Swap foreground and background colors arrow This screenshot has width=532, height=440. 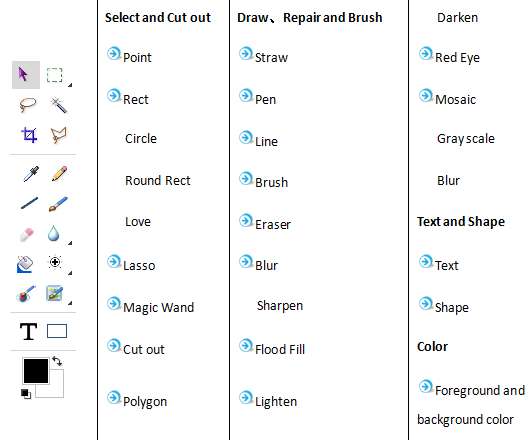tap(57, 361)
